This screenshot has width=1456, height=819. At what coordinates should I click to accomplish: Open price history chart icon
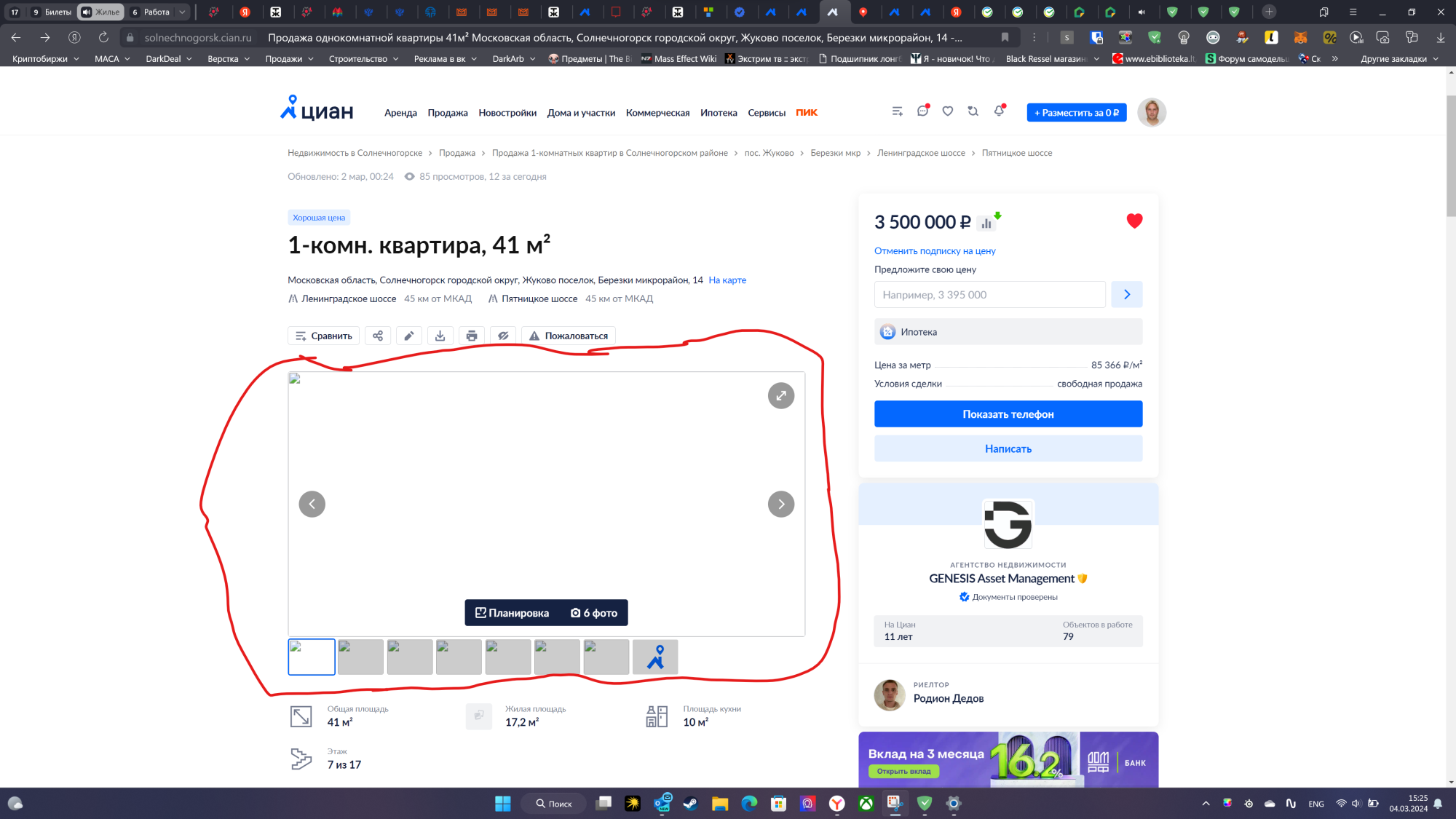click(x=987, y=223)
